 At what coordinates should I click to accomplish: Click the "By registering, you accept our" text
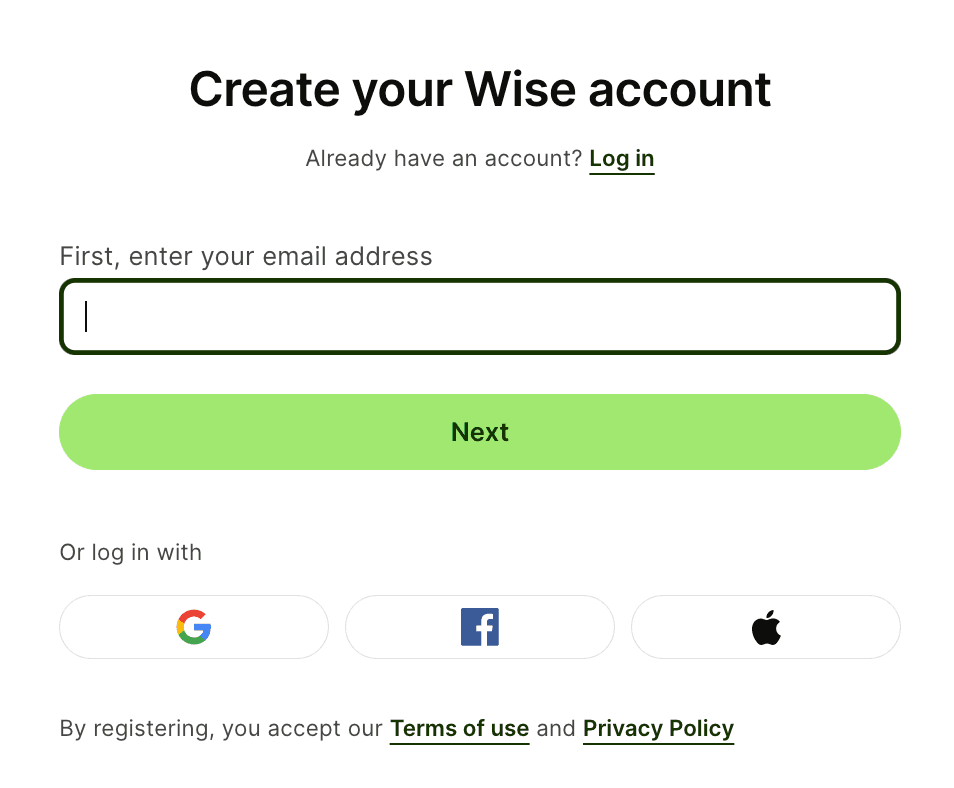[221, 729]
